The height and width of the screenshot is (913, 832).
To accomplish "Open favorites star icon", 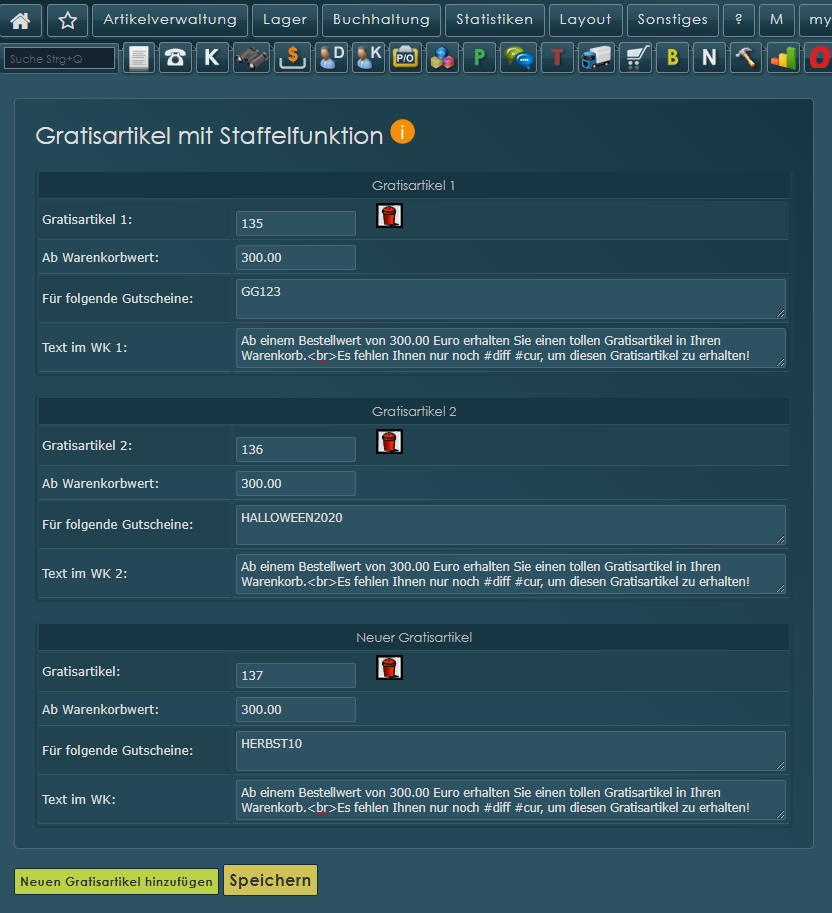I will [68, 20].
